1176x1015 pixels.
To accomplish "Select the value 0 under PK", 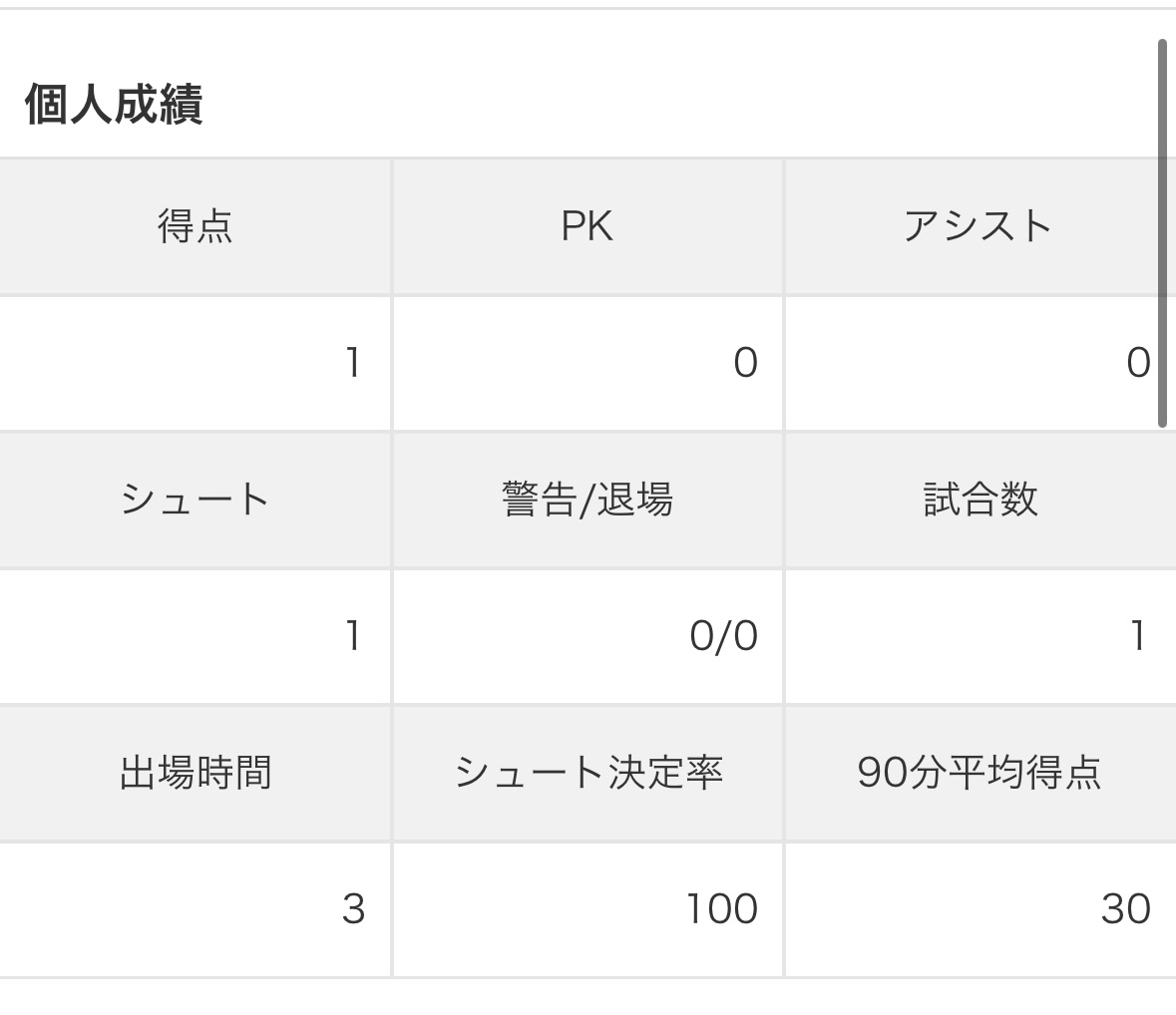I will coord(745,363).
